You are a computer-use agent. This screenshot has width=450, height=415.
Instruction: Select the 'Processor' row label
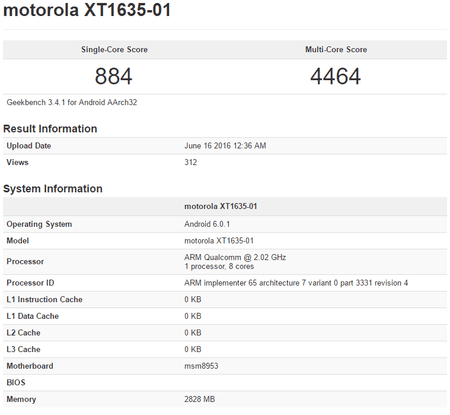[x=25, y=261]
